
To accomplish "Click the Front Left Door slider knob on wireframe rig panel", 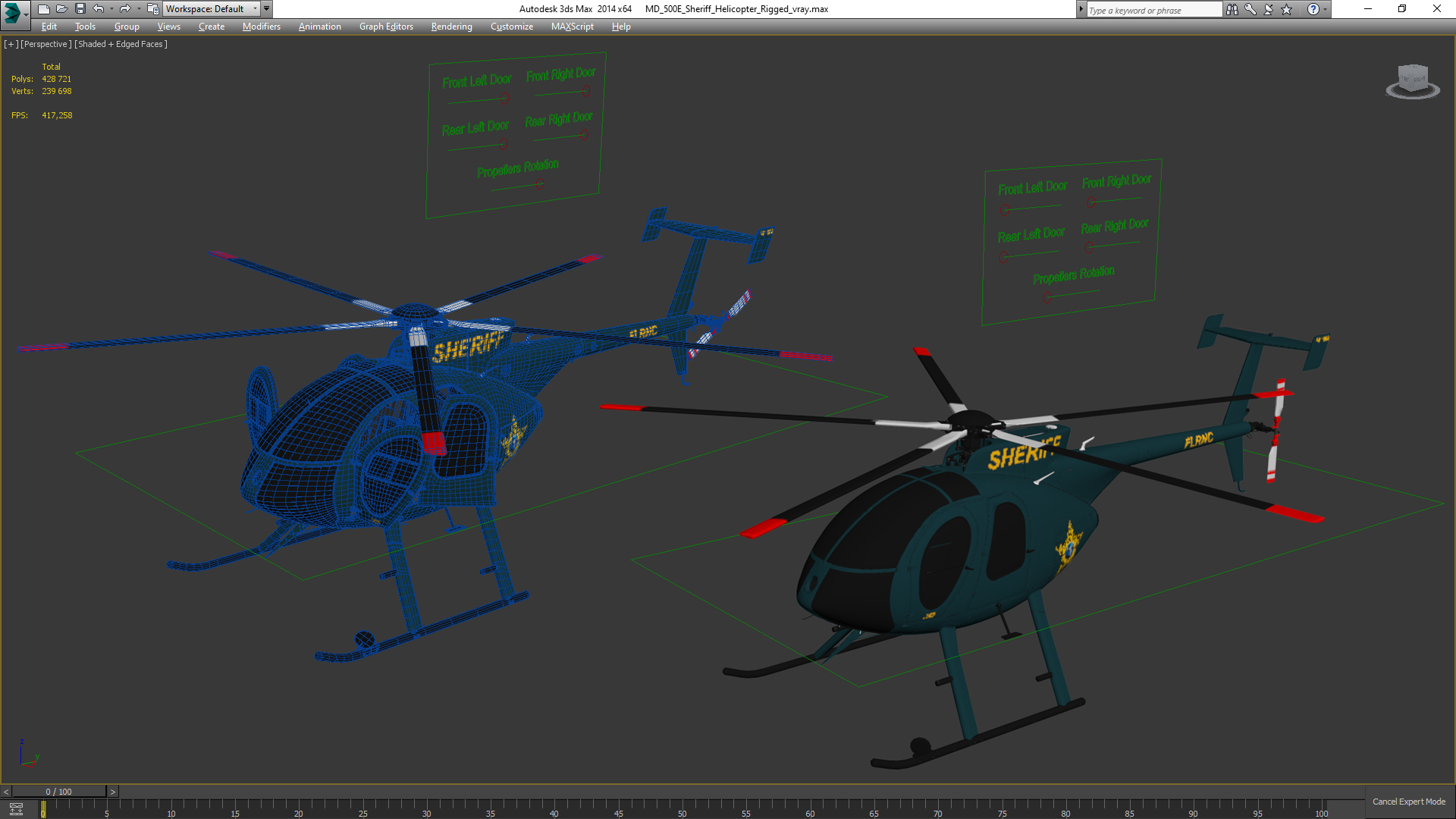I will click(504, 98).
